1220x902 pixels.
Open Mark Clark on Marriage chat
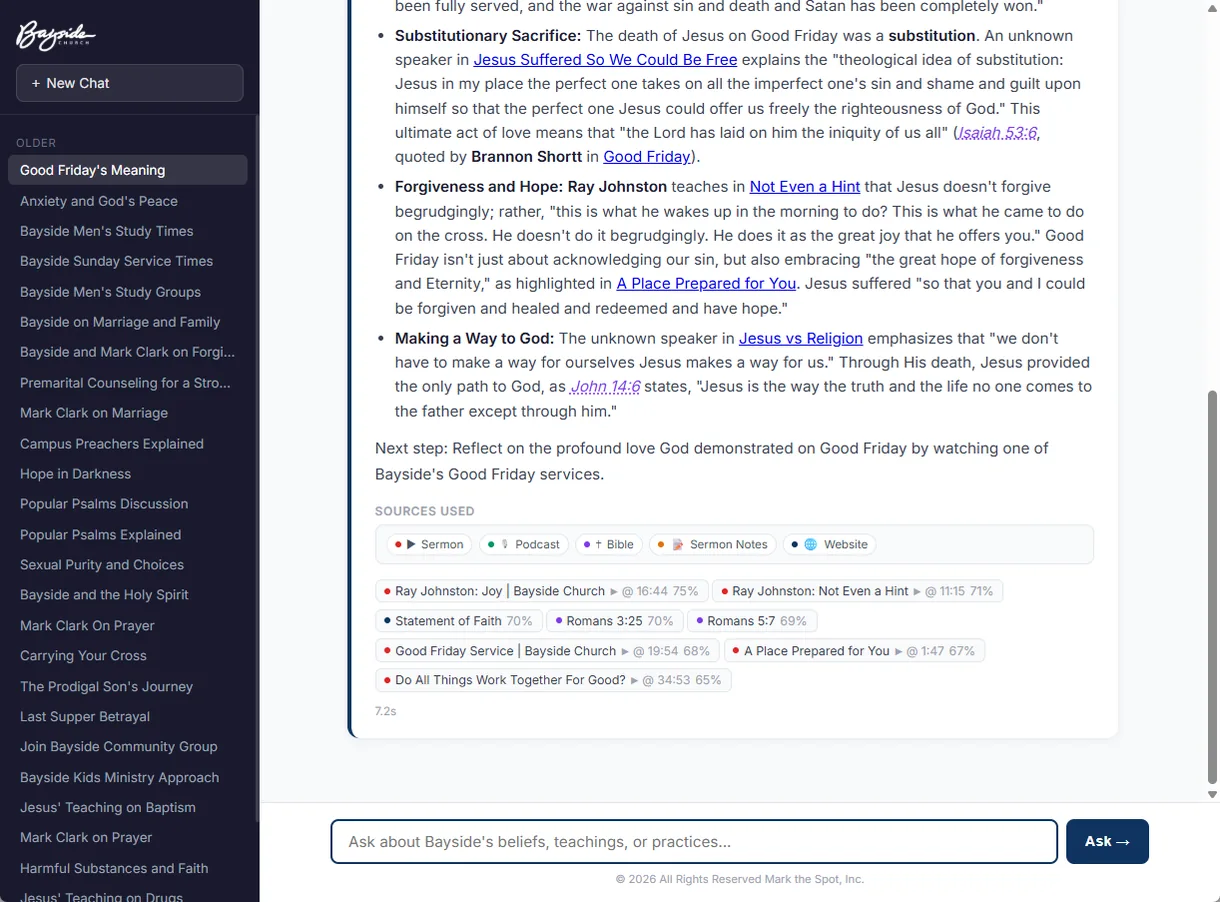(128, 413)
